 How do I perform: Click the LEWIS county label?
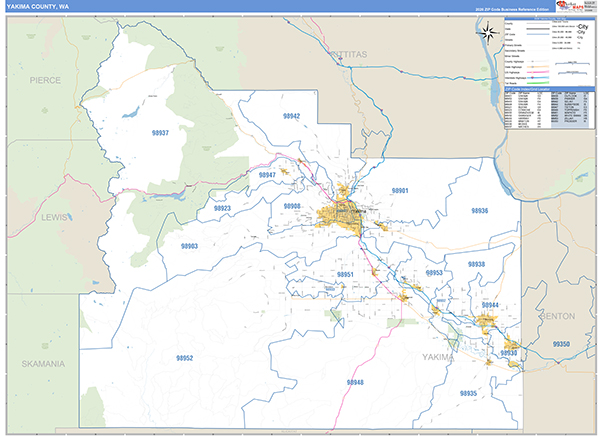[56, 217]
